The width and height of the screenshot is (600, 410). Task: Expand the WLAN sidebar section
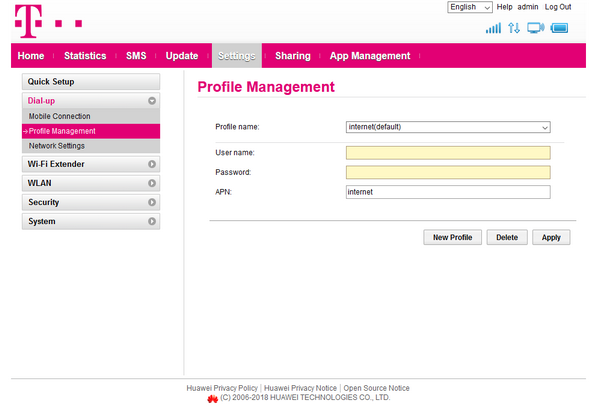coord(90,183)
